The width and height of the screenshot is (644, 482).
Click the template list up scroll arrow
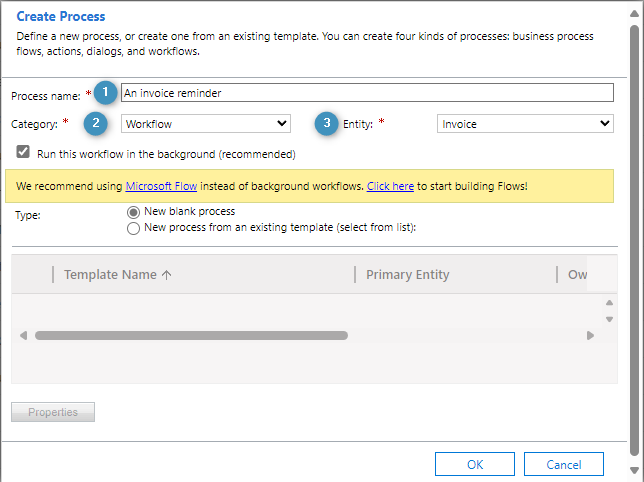point(610,303)
